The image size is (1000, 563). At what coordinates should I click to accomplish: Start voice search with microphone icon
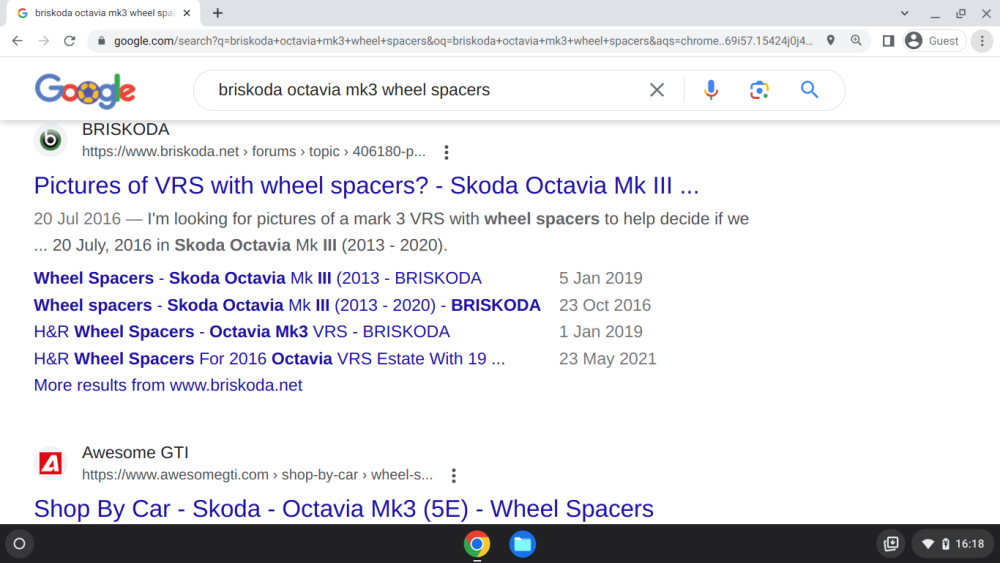click(x=711, y=90)
